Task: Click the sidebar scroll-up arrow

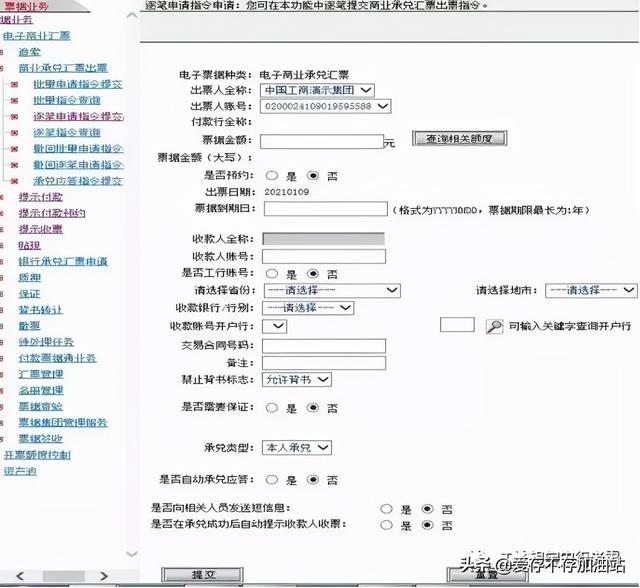Action: 132,16
